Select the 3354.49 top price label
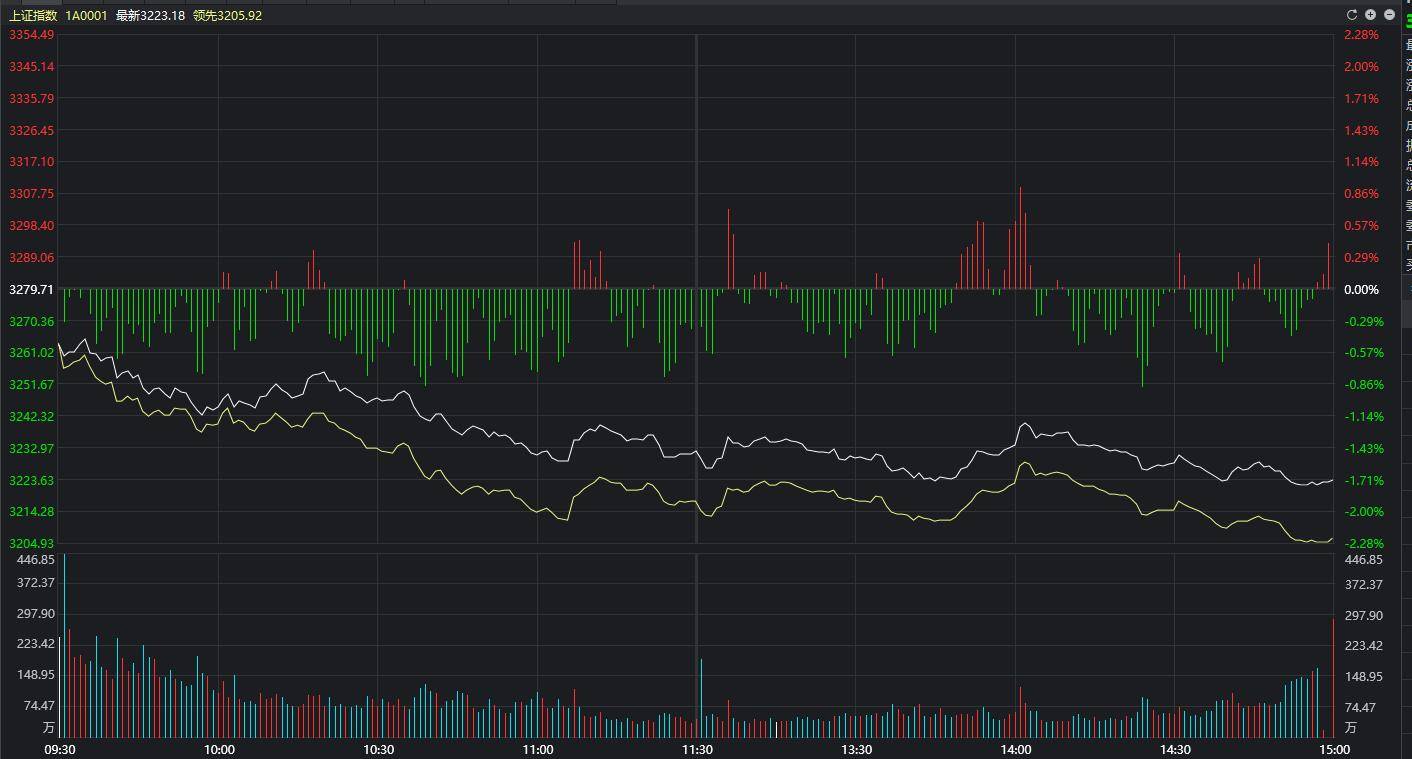 point(31,35)
